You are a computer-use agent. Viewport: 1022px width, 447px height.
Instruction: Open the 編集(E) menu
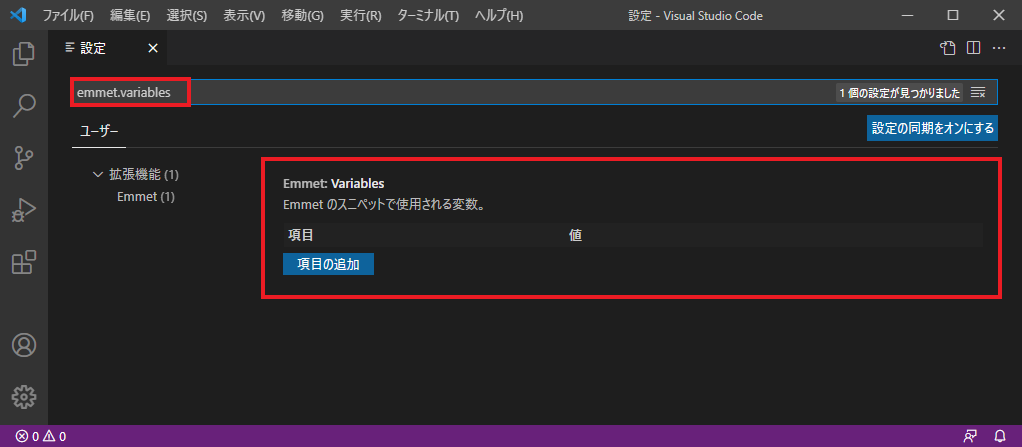point(130,15)
